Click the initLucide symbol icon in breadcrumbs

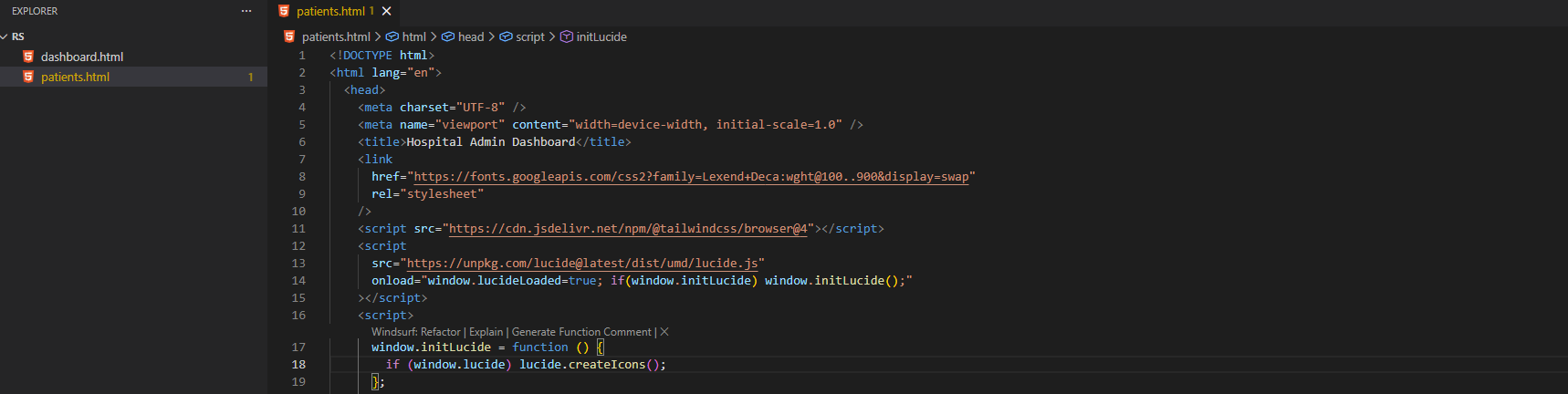click(567, 37)
